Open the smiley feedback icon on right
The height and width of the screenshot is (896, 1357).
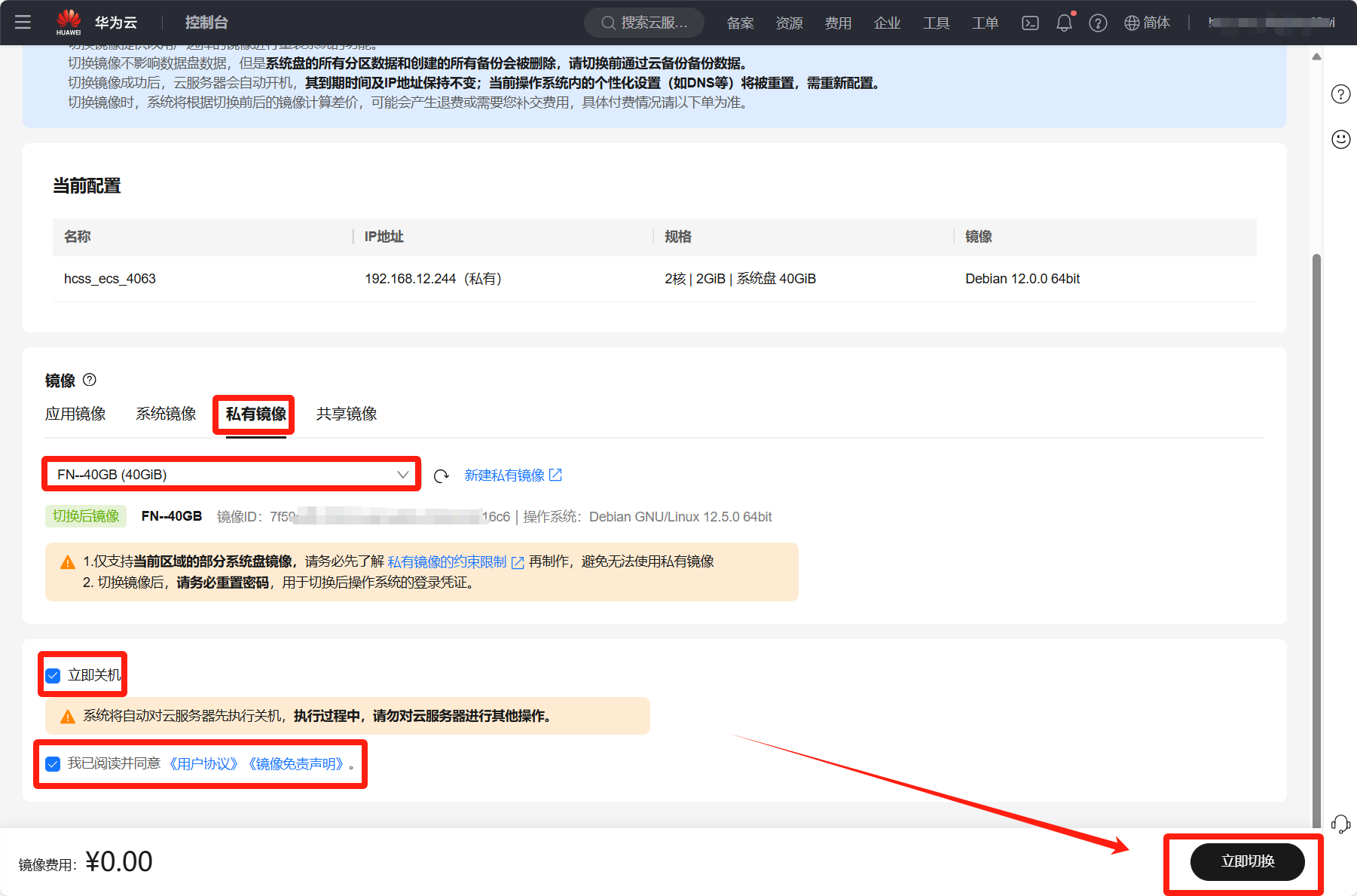pos(1340,139)
